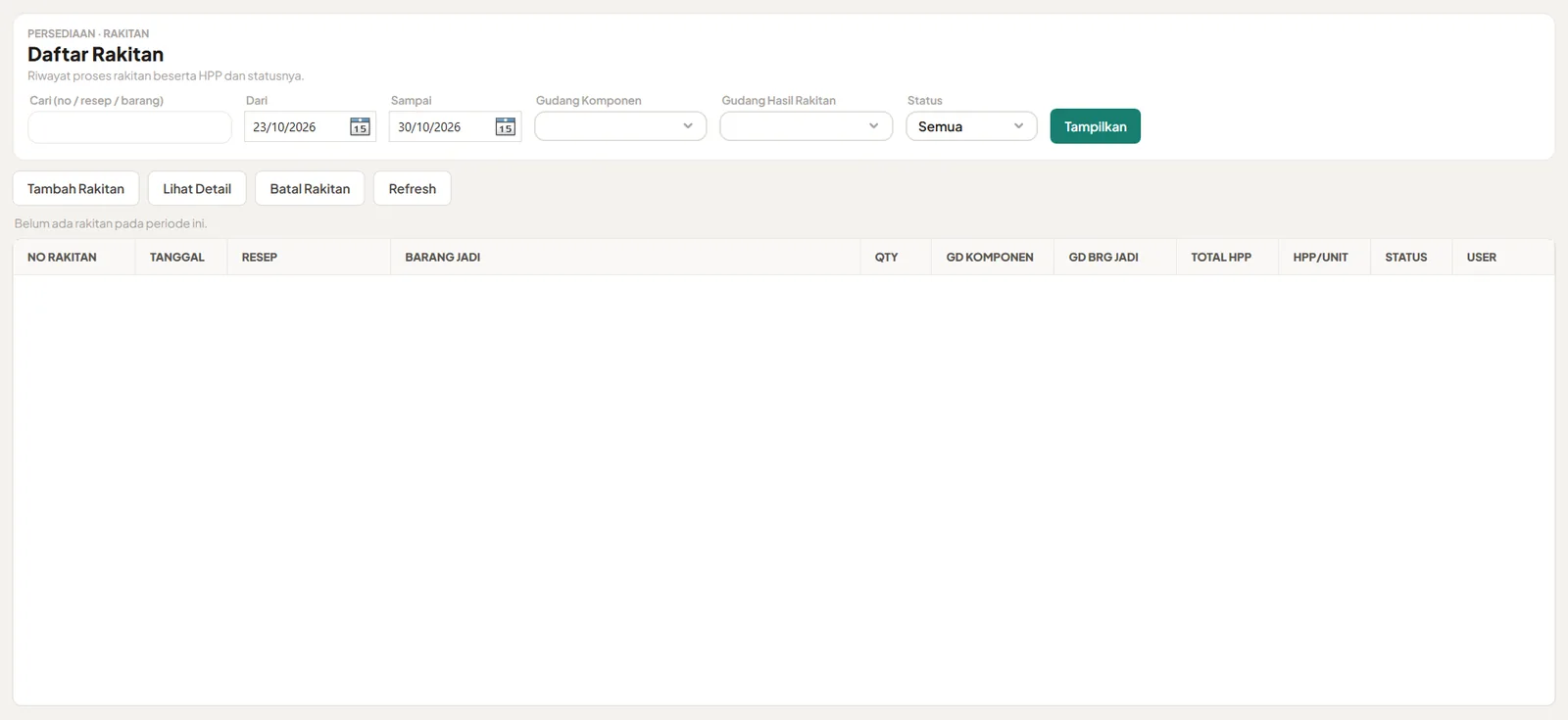
Task: Click the Tampilkan button
Action: coord(1096,126)
